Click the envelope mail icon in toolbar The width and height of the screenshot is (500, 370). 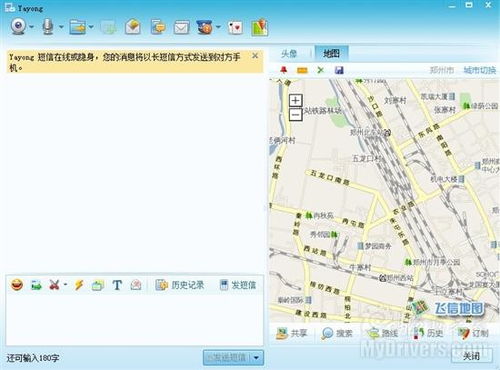[181, 27]
